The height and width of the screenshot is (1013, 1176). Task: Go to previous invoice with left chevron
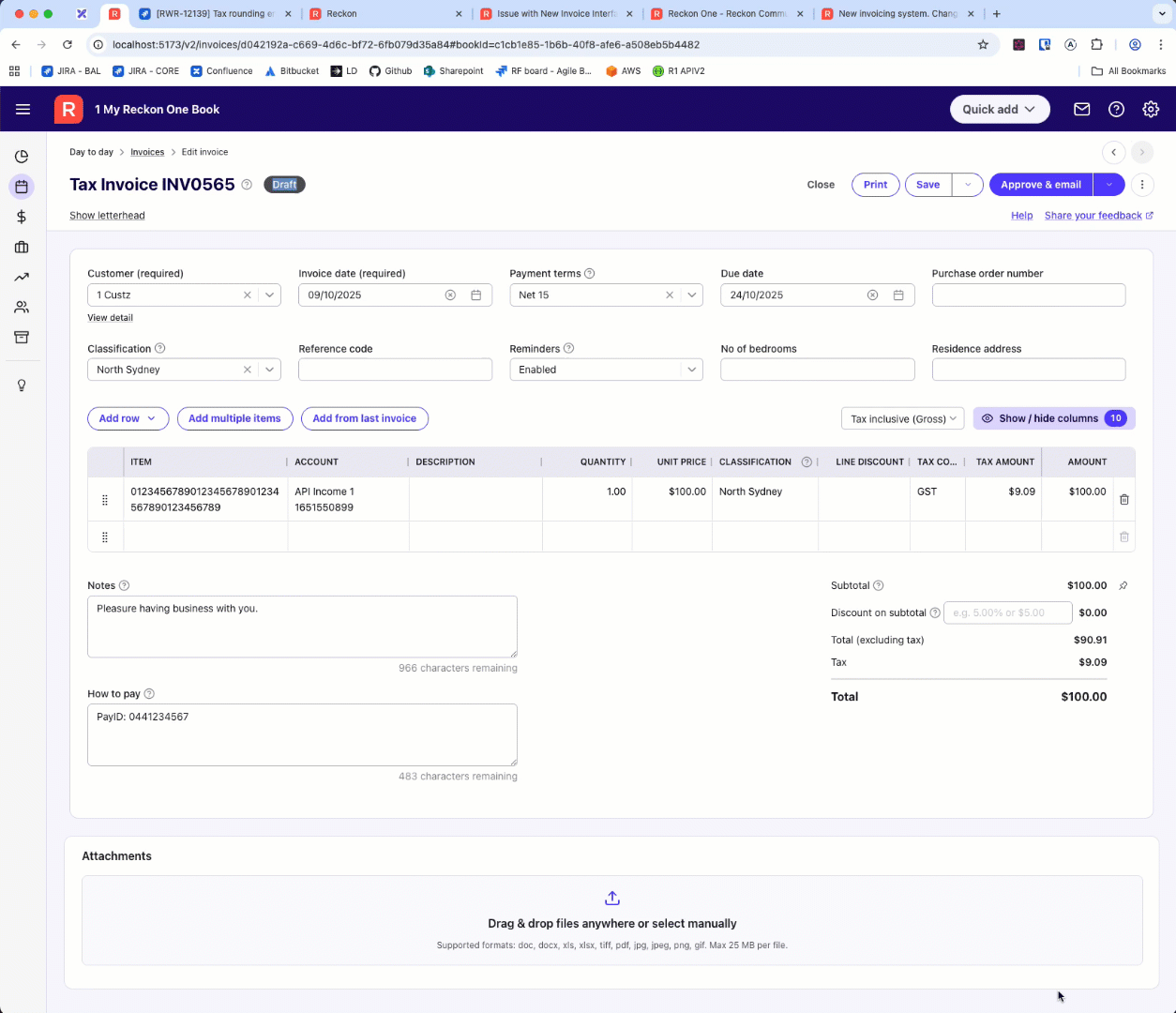coord(1113,152)
